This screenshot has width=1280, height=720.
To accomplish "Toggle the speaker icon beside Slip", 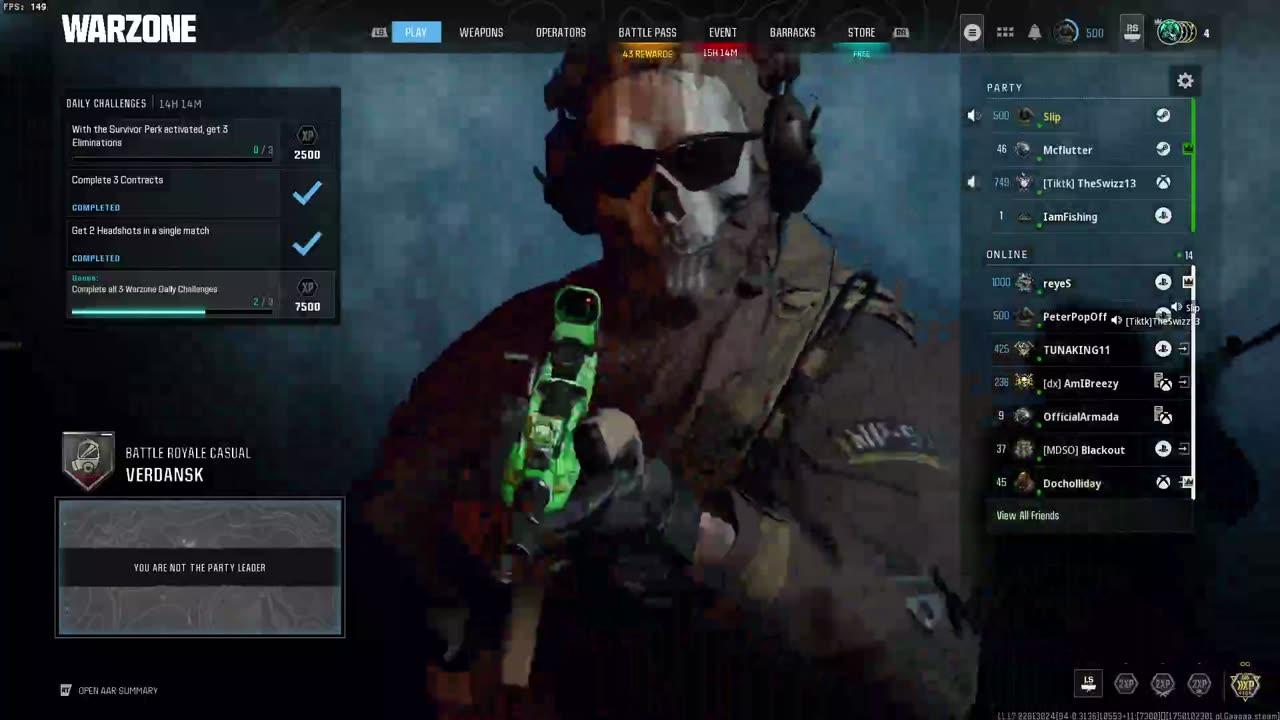I will 973,116.
